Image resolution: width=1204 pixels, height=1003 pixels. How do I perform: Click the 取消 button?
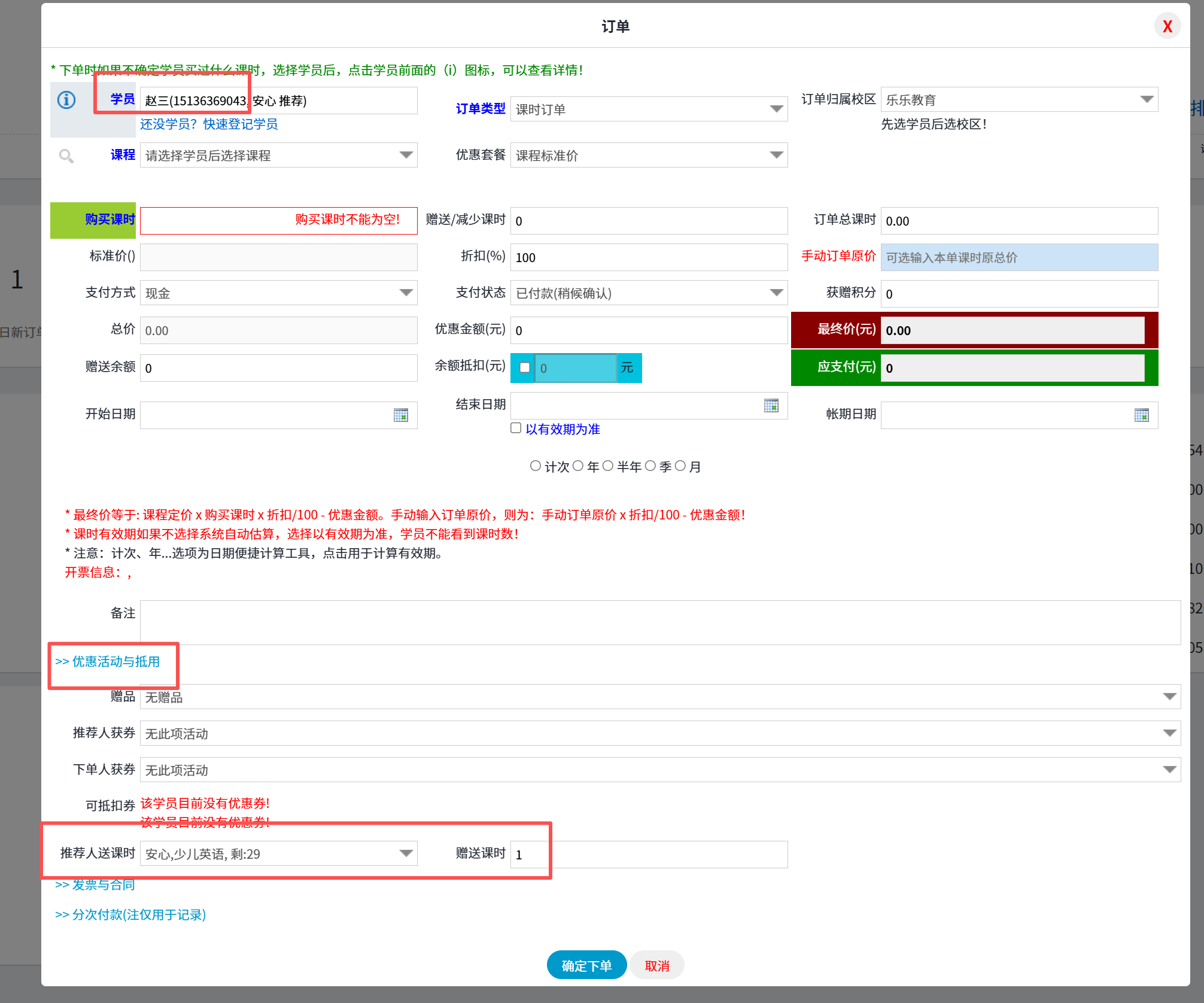click(x=656, y=966)
